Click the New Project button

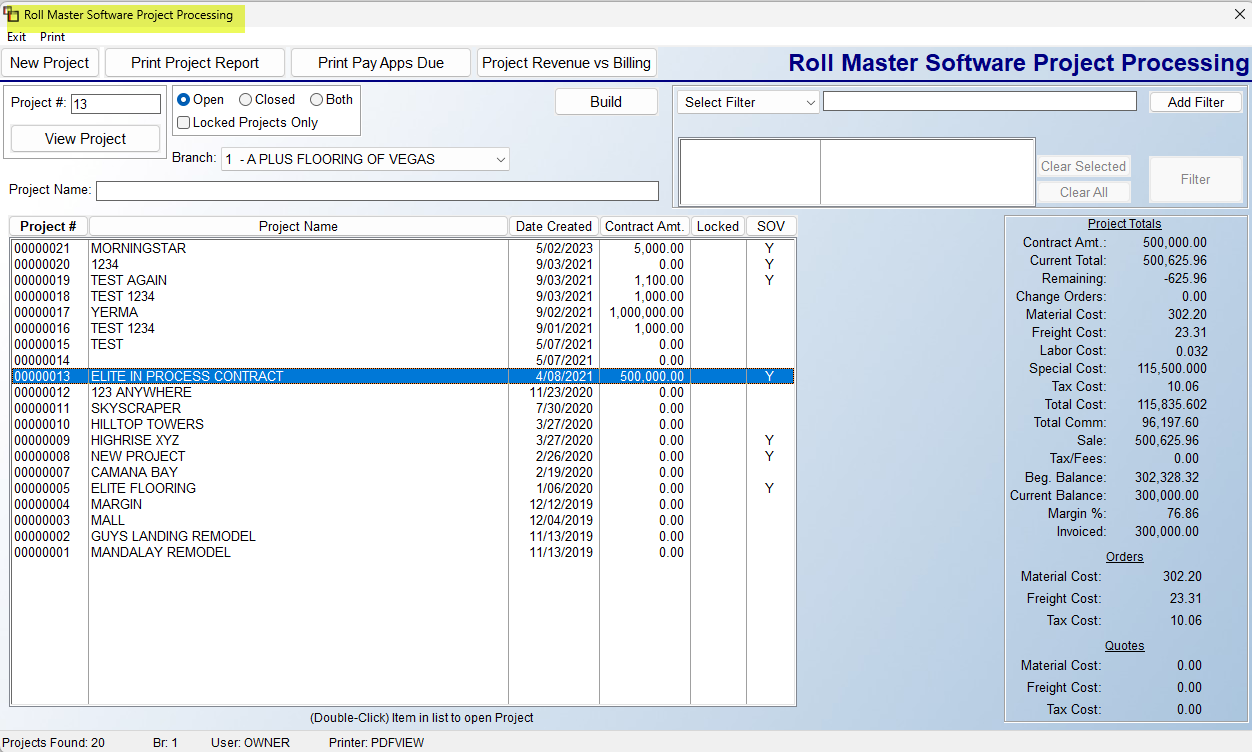coord(50,62)
